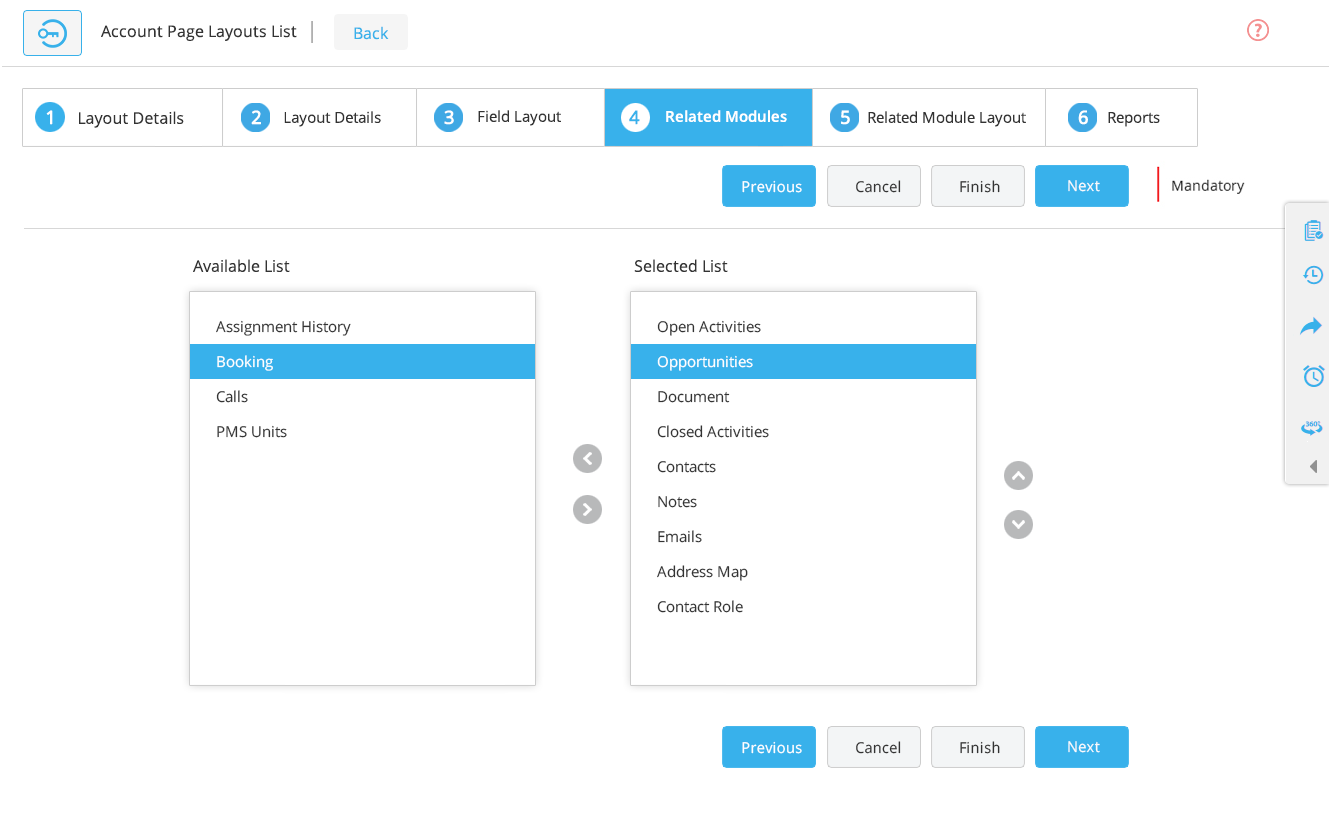
Task: Select Contacts in the Selected List
Action: pos(686,466)
